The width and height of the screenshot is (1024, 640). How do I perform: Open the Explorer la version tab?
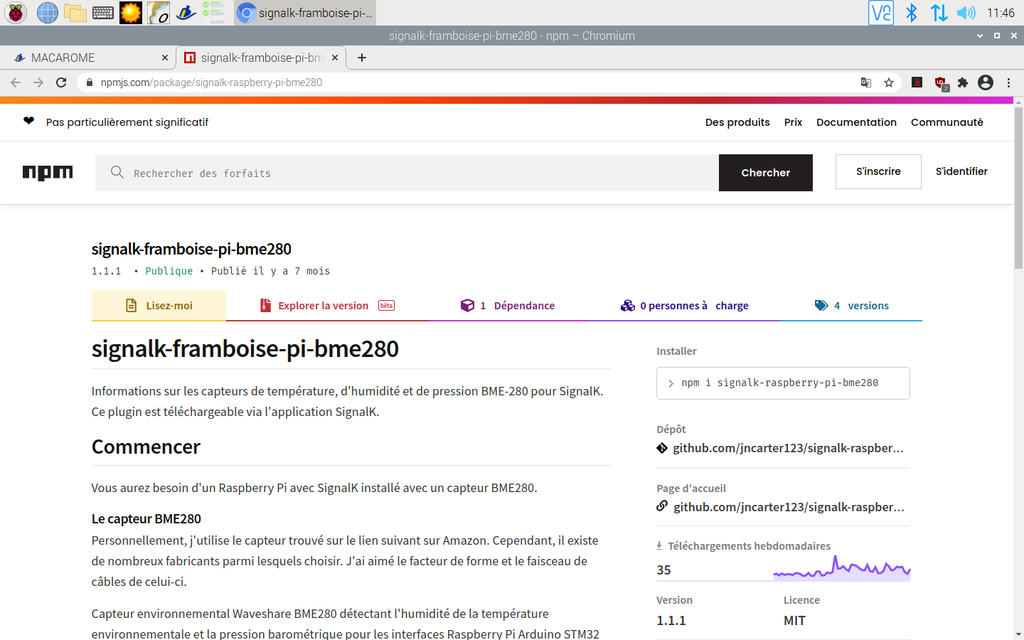327,306
